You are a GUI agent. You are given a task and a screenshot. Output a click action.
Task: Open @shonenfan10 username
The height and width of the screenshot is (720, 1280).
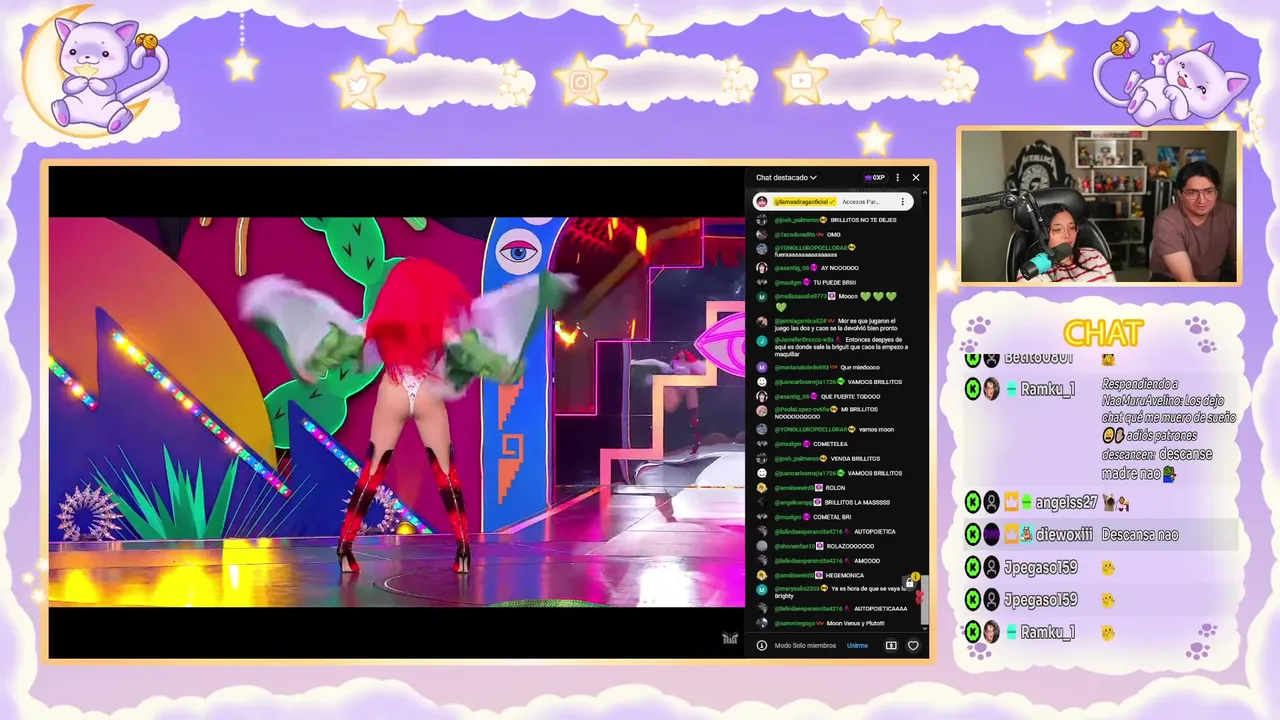pos(796,547)
